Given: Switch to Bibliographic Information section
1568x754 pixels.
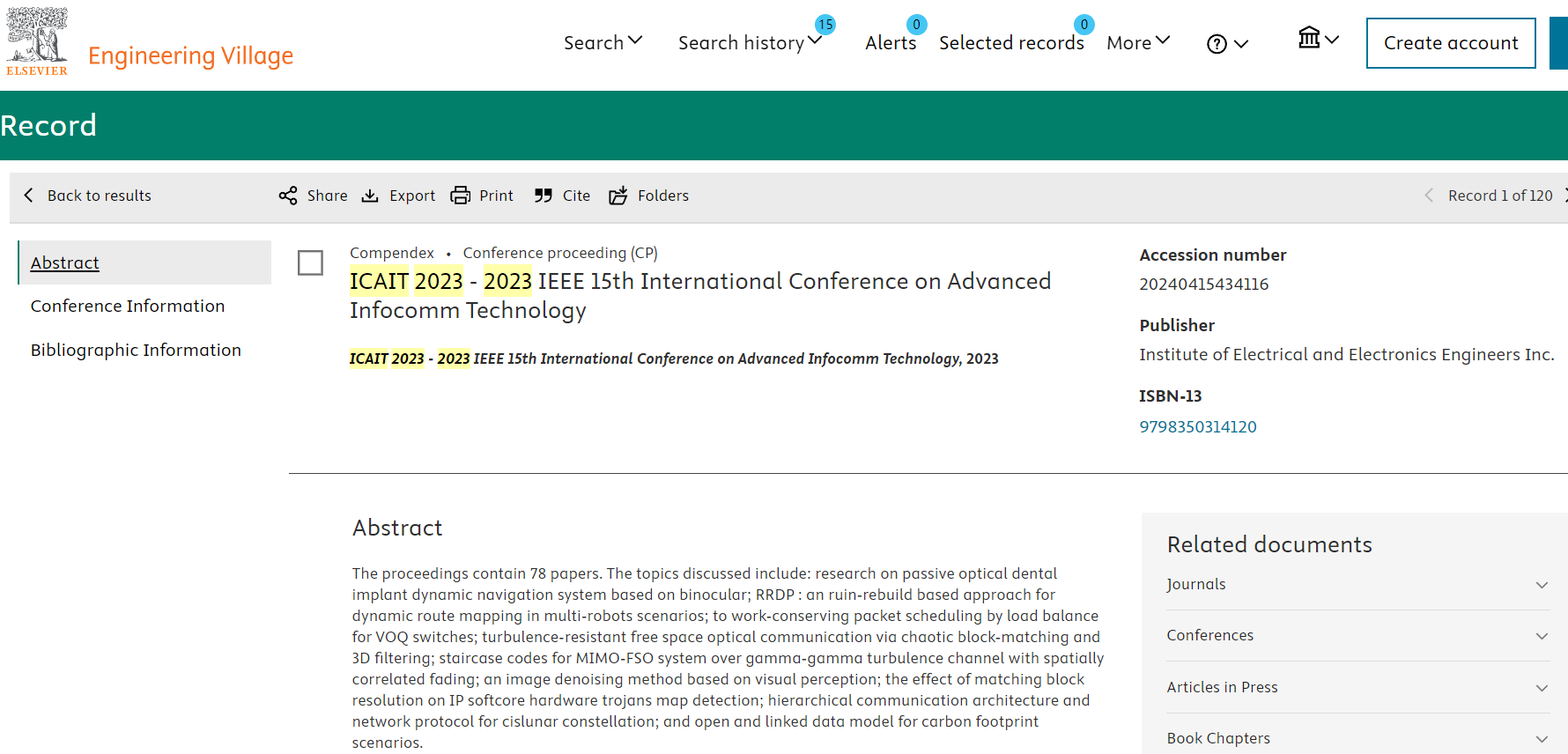Looking at the screenshot, I should [136, 350].
